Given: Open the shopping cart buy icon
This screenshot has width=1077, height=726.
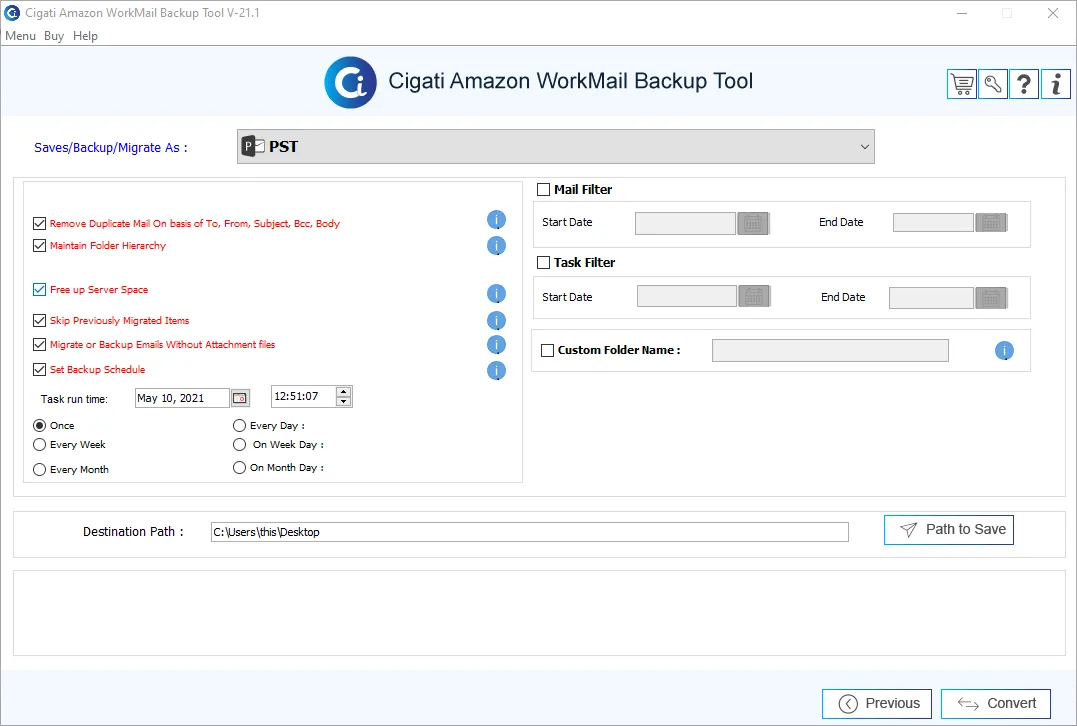Looking at the screenshot, I should (x=962, y=84).
